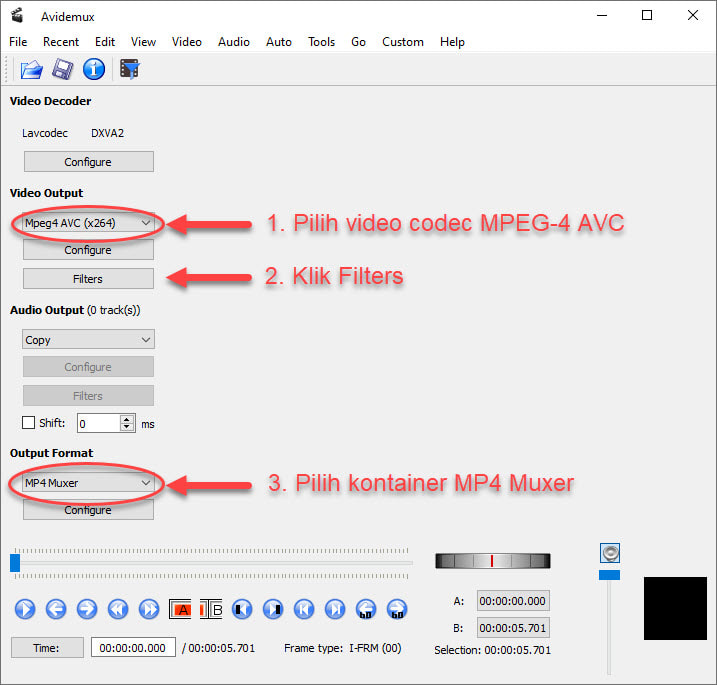
Task: Click marker B time field 00:00:05.701
Action: pos(513,628)
